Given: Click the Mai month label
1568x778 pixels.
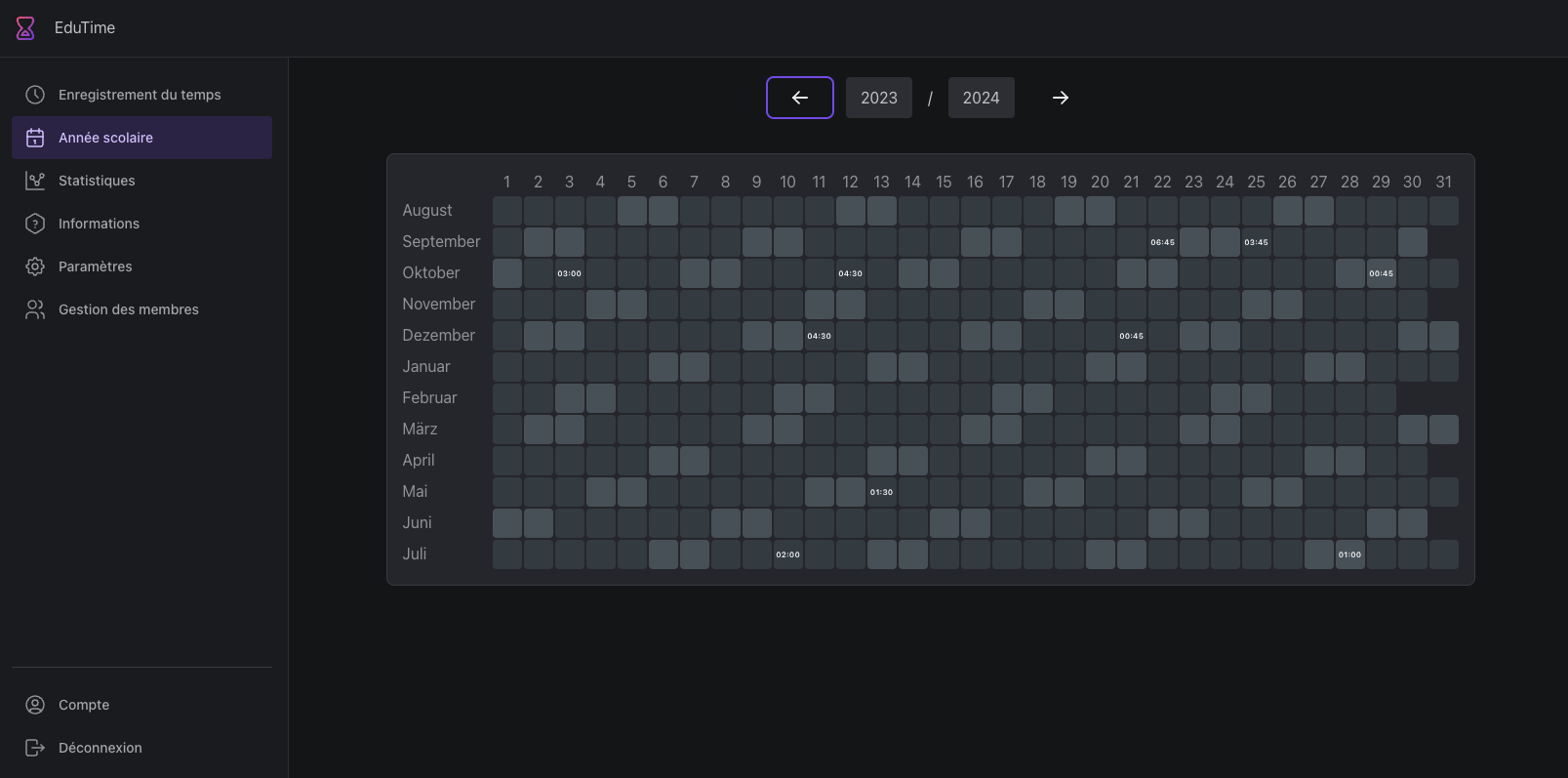Looking at the screenshot, I should (415, 492).
